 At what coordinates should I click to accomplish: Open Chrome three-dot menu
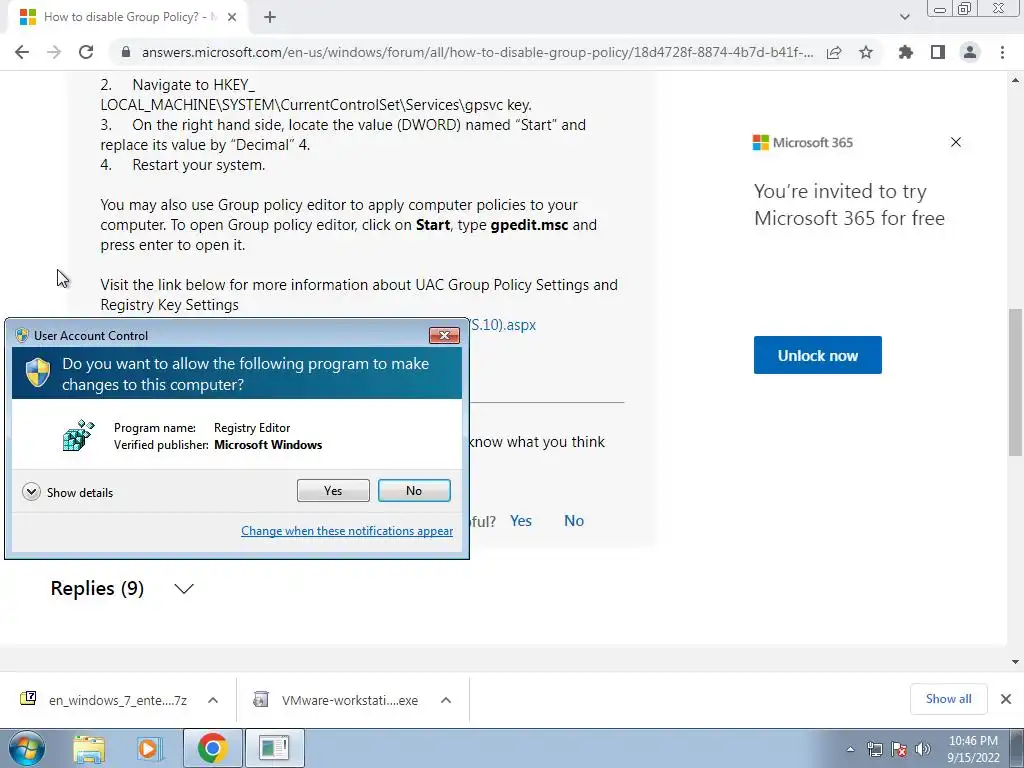point(1002,52)
